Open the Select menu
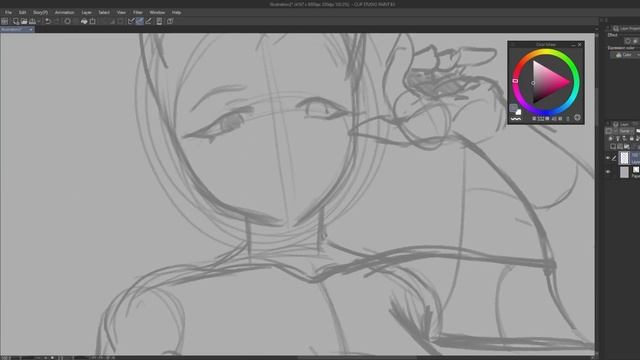This screenshot has height=360, width=640. coord(104,13)
